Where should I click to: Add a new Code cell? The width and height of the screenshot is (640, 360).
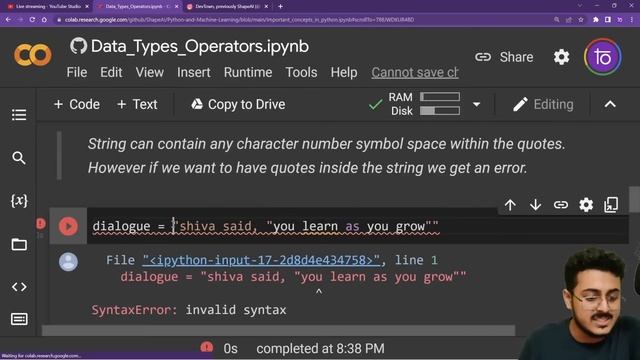click(x=76, y=104)
